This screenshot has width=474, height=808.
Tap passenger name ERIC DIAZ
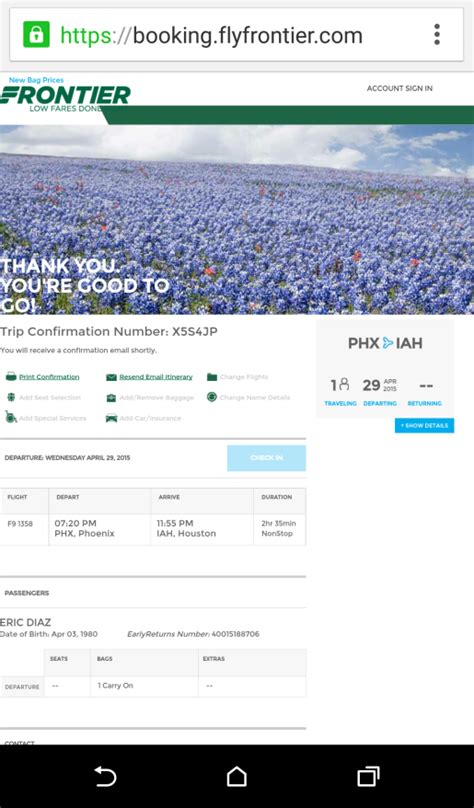point(26,622)
